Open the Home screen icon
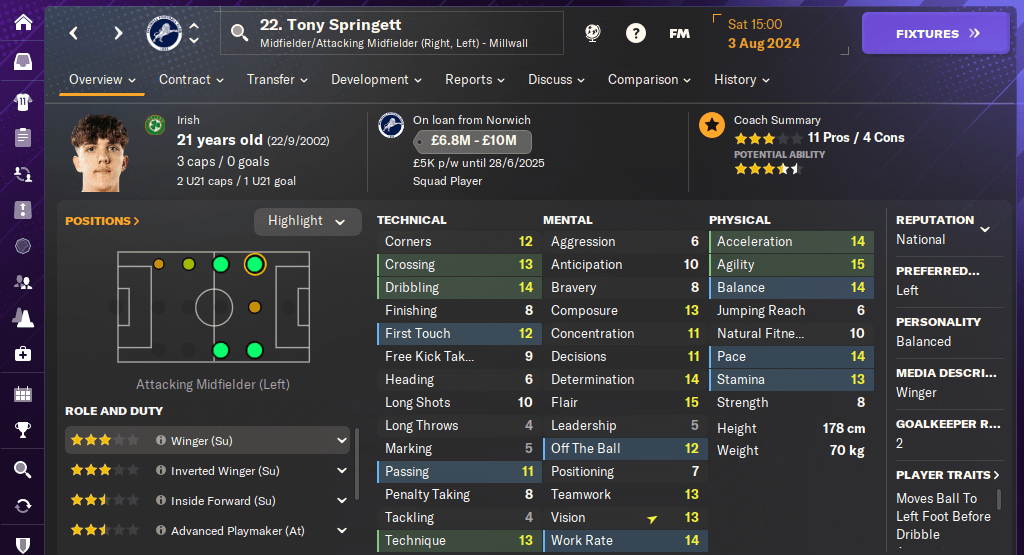This screenshot has width=1024, height=555. [22, 22]
